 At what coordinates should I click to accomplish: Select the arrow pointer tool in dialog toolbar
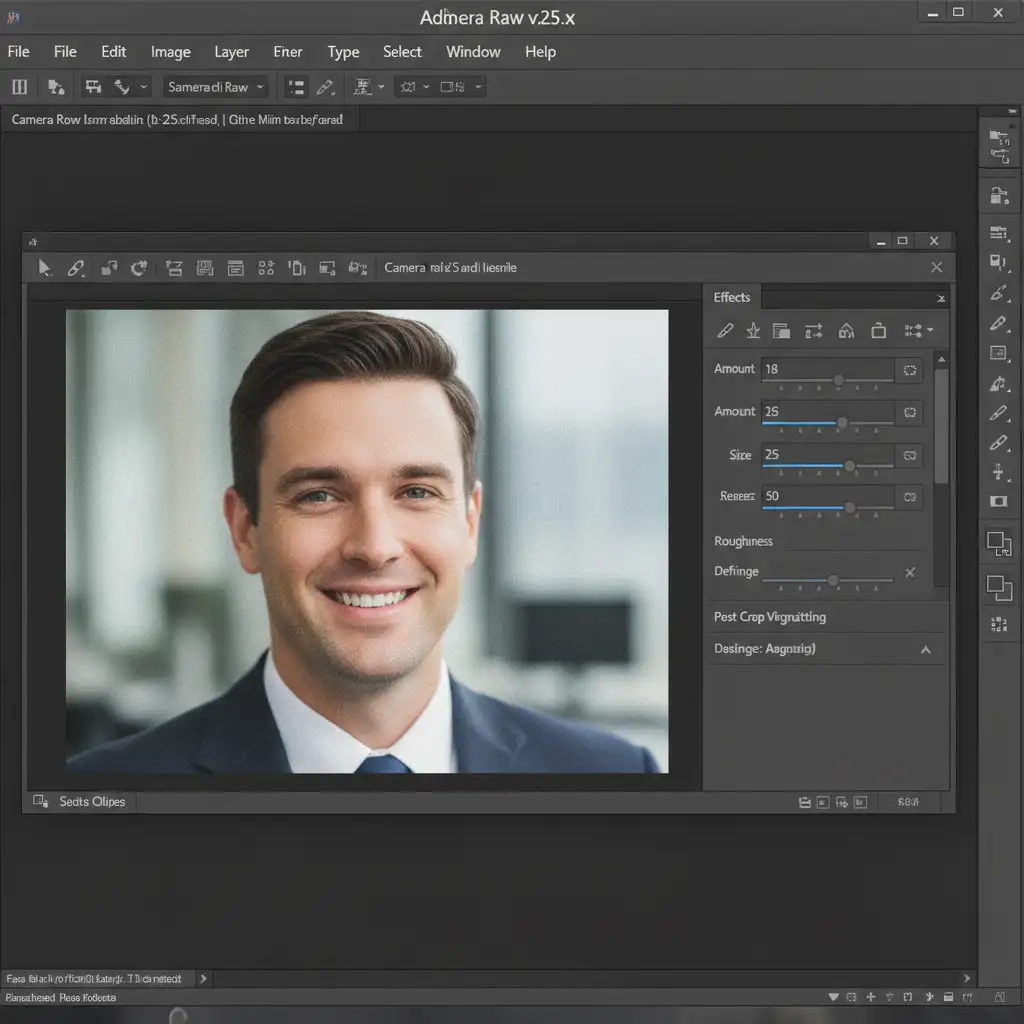(x=45, y=268)
